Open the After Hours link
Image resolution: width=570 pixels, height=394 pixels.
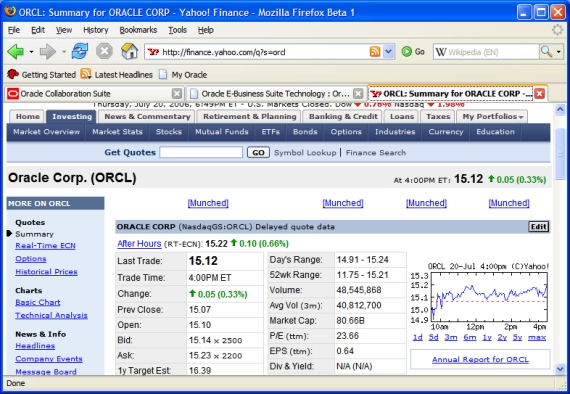tap(139, 244)
